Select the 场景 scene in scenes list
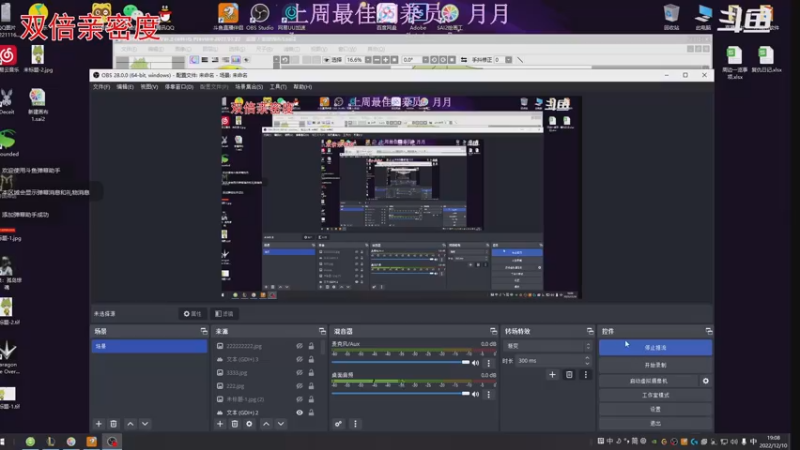The image size is (800, 450). [x=149, y=346]
